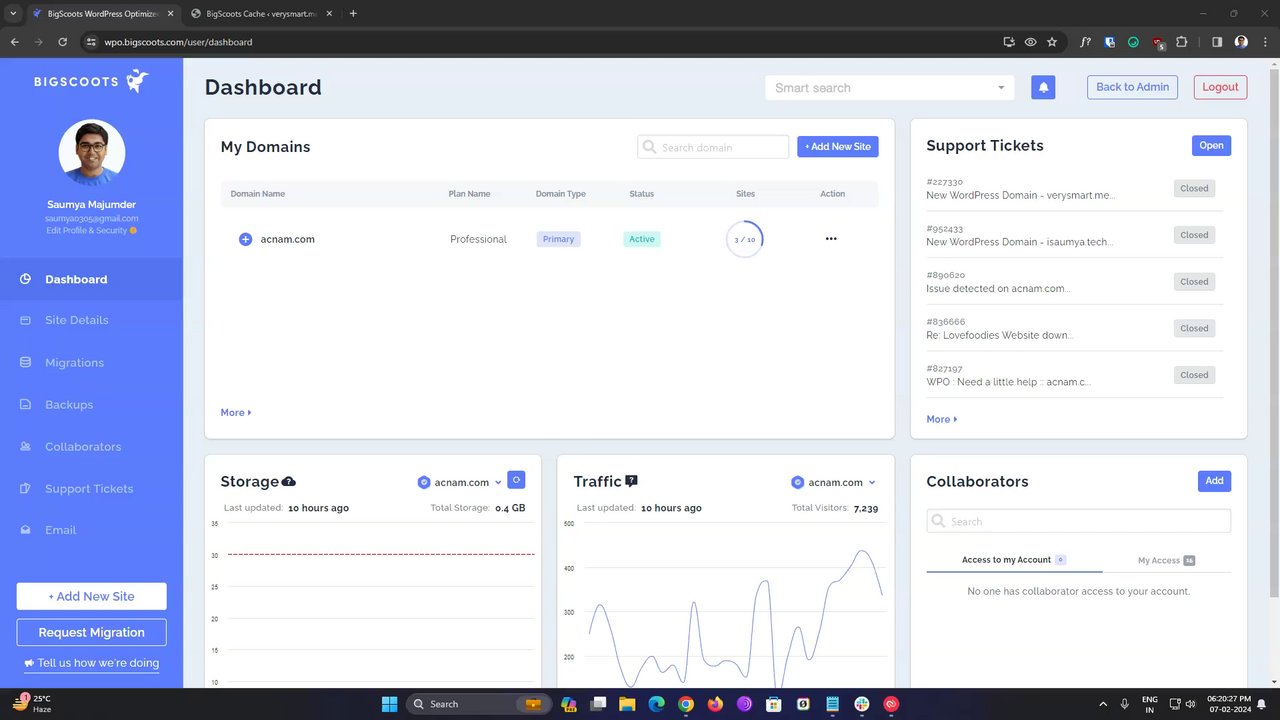Open the Dashboard sidebar item

pos(91,279)
